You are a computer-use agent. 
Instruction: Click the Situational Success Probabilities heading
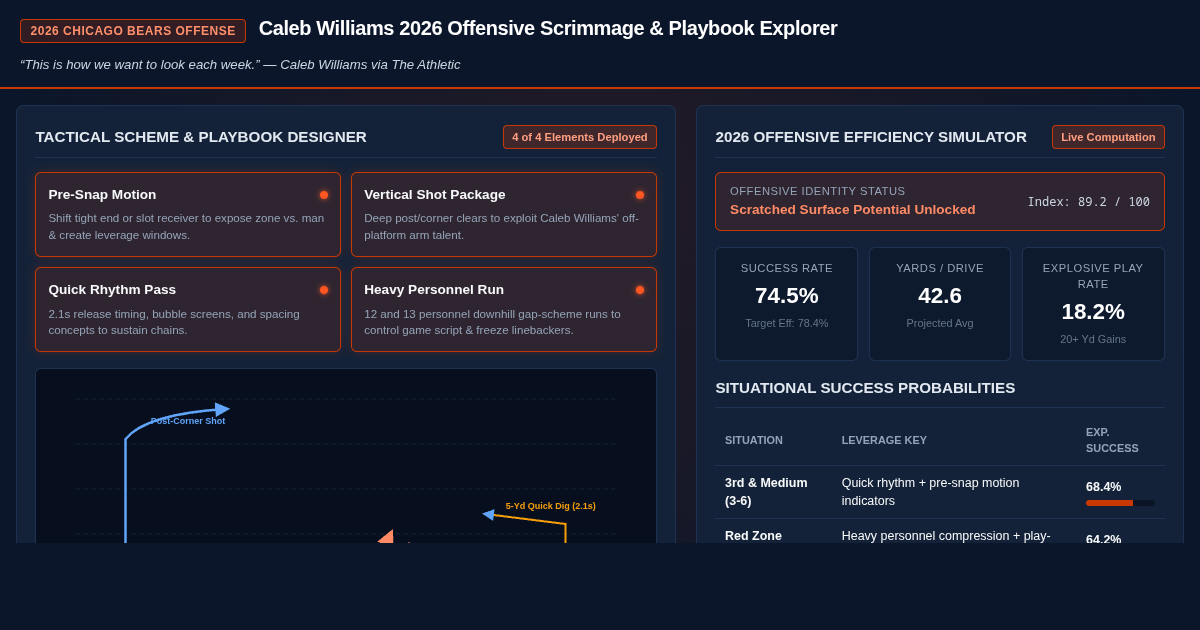click(865, 388)
